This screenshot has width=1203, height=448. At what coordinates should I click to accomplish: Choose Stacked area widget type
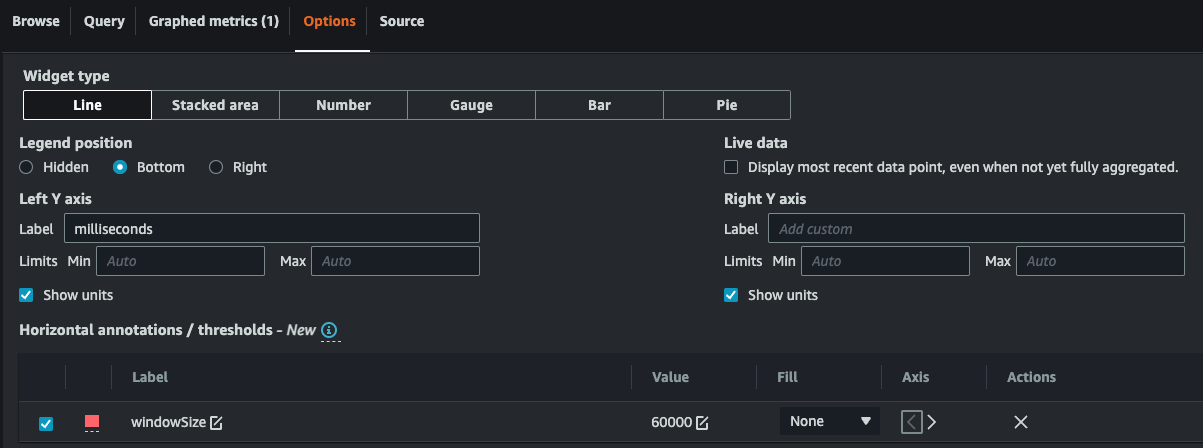[x=215, y=105]
